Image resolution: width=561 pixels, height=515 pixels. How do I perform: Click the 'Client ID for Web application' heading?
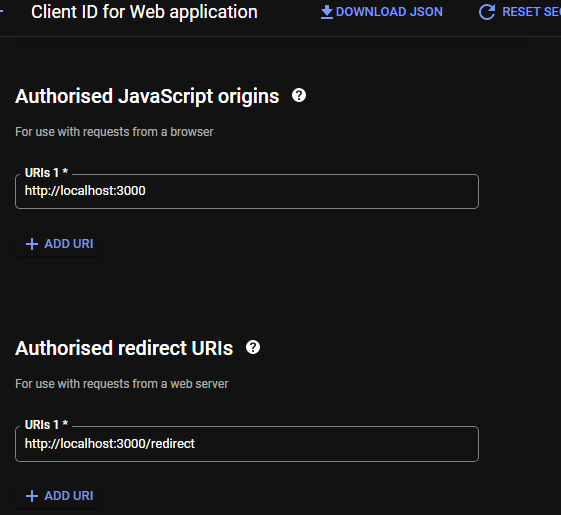tap(144, 12)
